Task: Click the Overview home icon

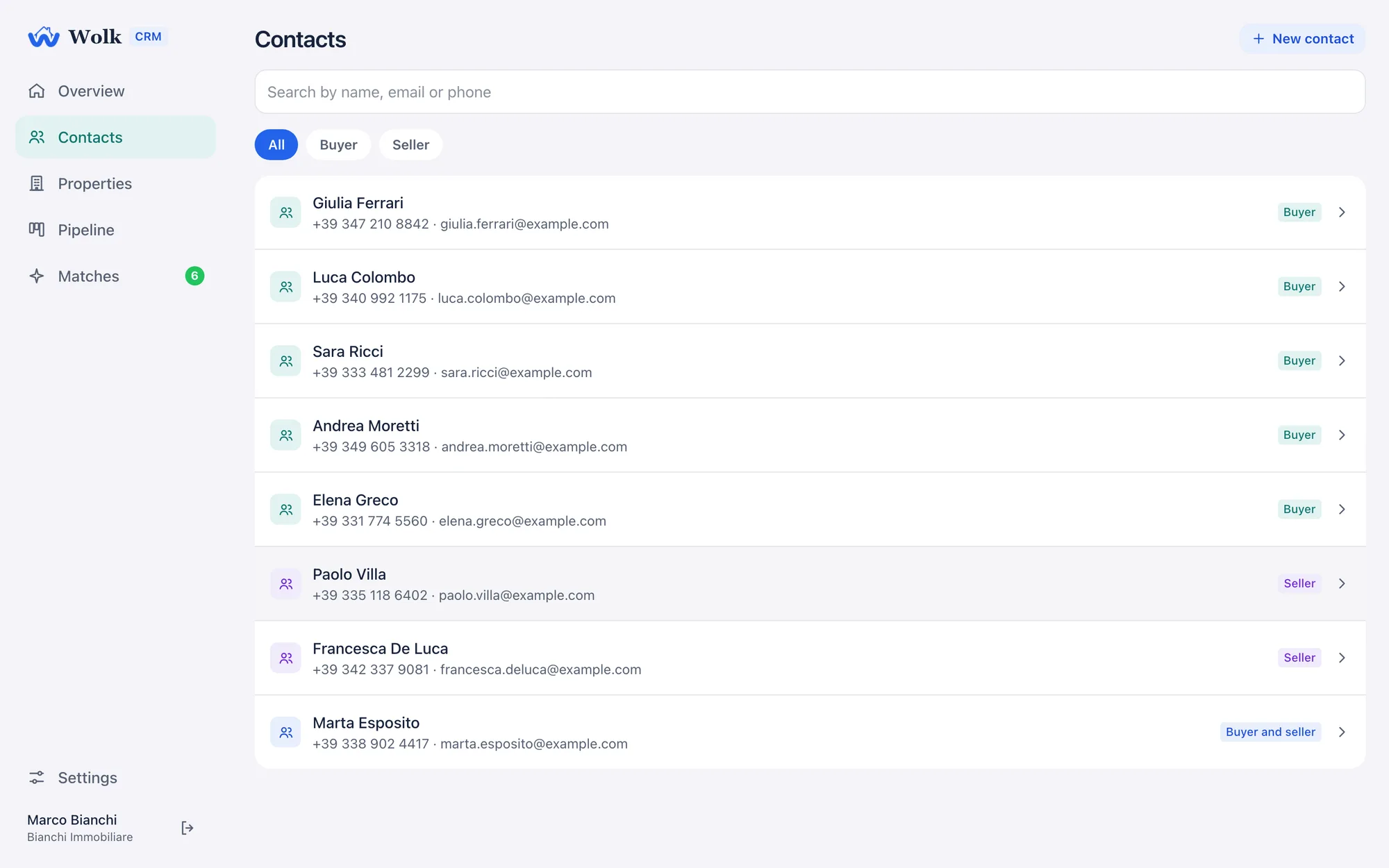Action: tap(37, 91)
